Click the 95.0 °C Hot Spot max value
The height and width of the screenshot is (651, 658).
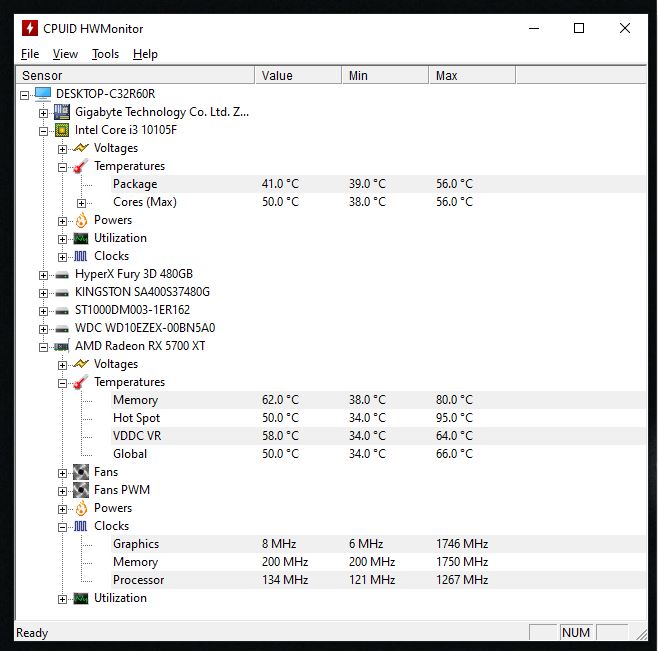pyautogui.click(x=454, y=418)
